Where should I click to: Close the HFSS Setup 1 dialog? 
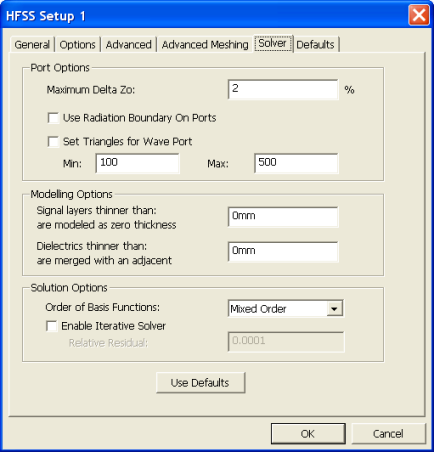419,15
